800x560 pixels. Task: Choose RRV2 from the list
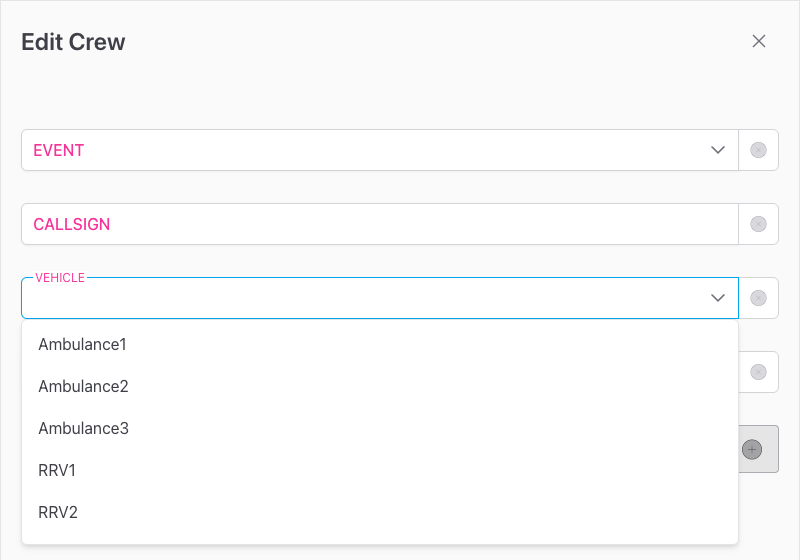click(x=58, y=512)
